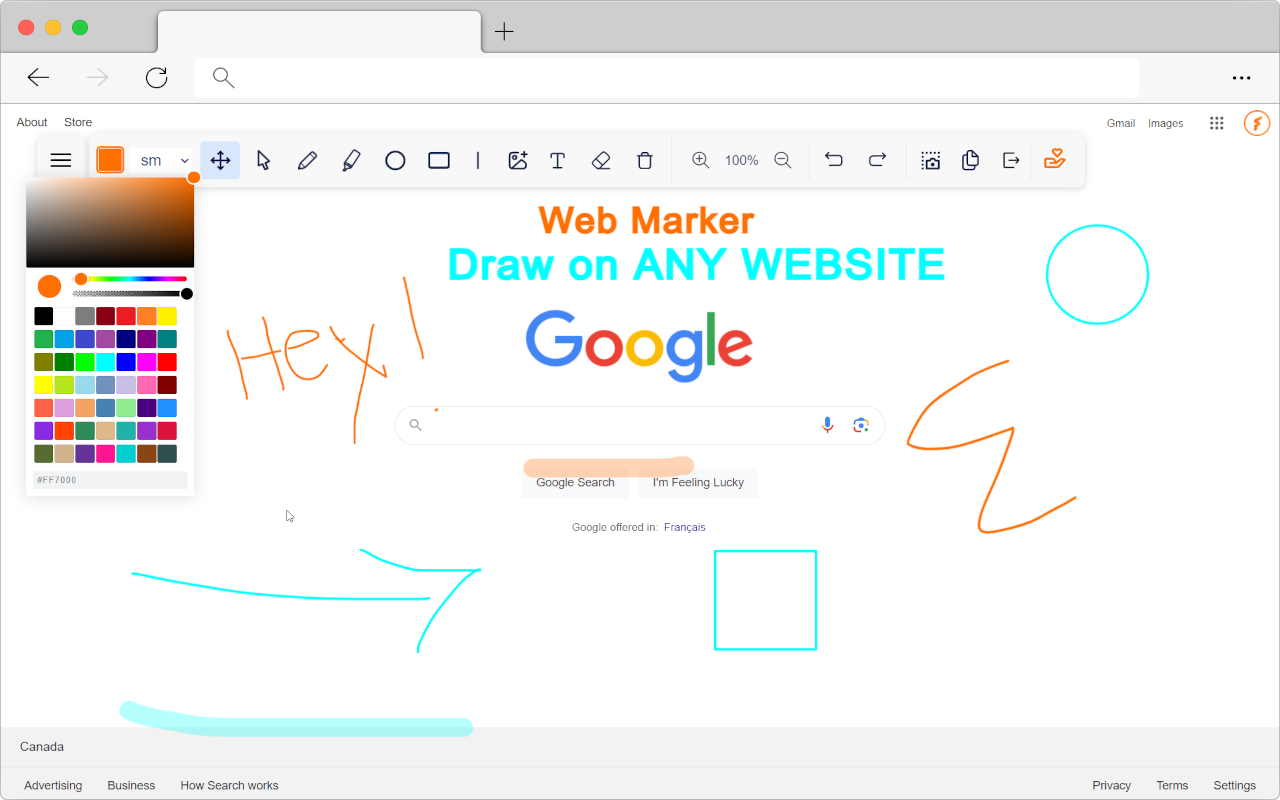Reload the page
This screenshot has width=1280, height=800.
click(156, 78)
